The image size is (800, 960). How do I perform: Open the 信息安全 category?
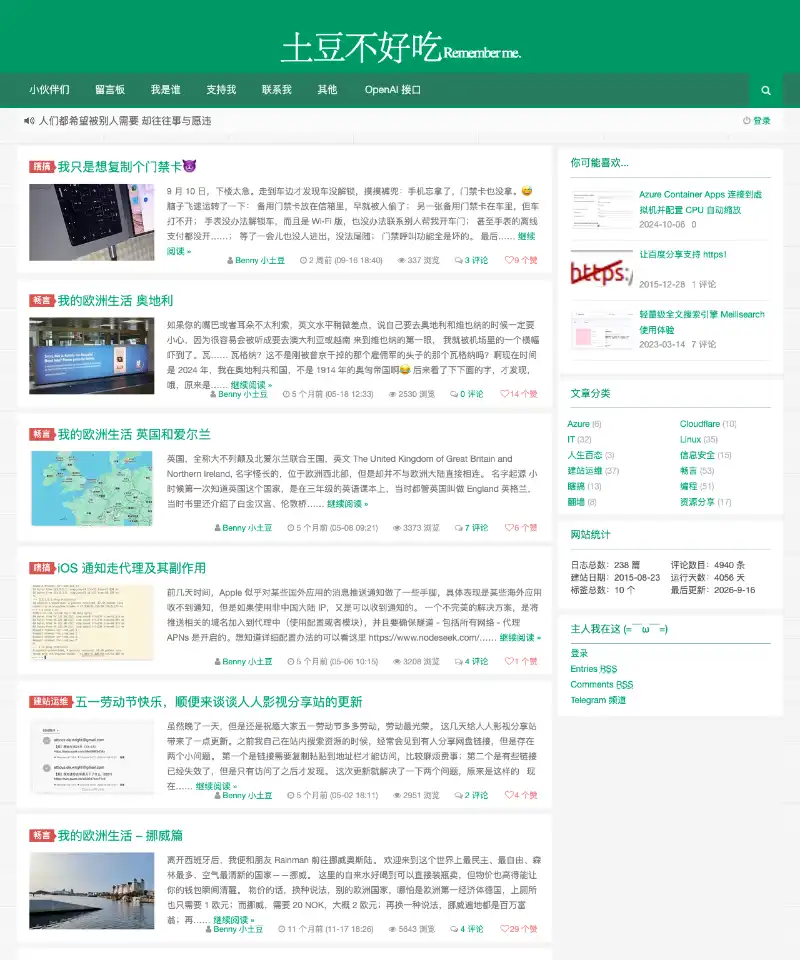pyautogui.click(x=697, y=455)
